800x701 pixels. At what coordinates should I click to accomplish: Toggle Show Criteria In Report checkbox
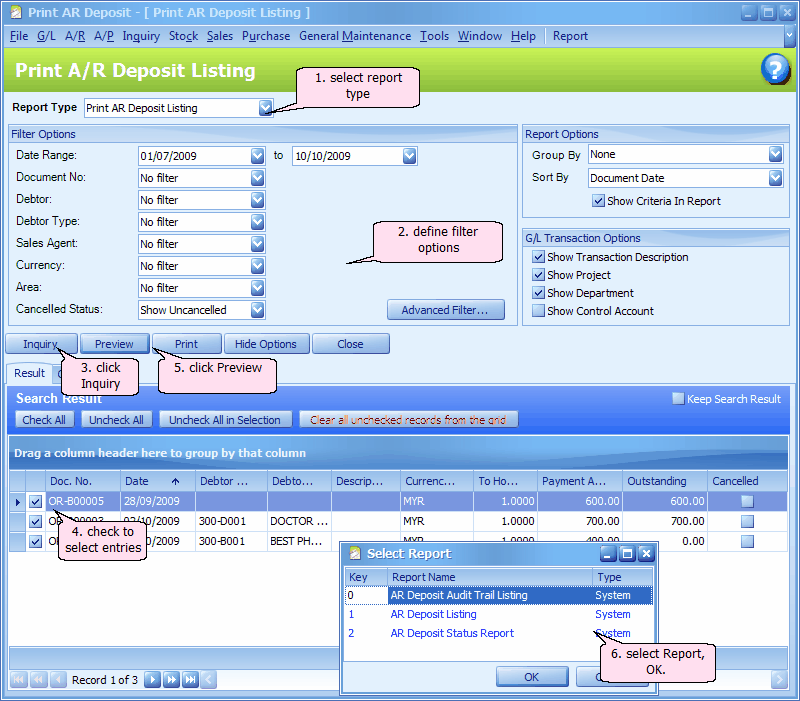click(598, 201)
